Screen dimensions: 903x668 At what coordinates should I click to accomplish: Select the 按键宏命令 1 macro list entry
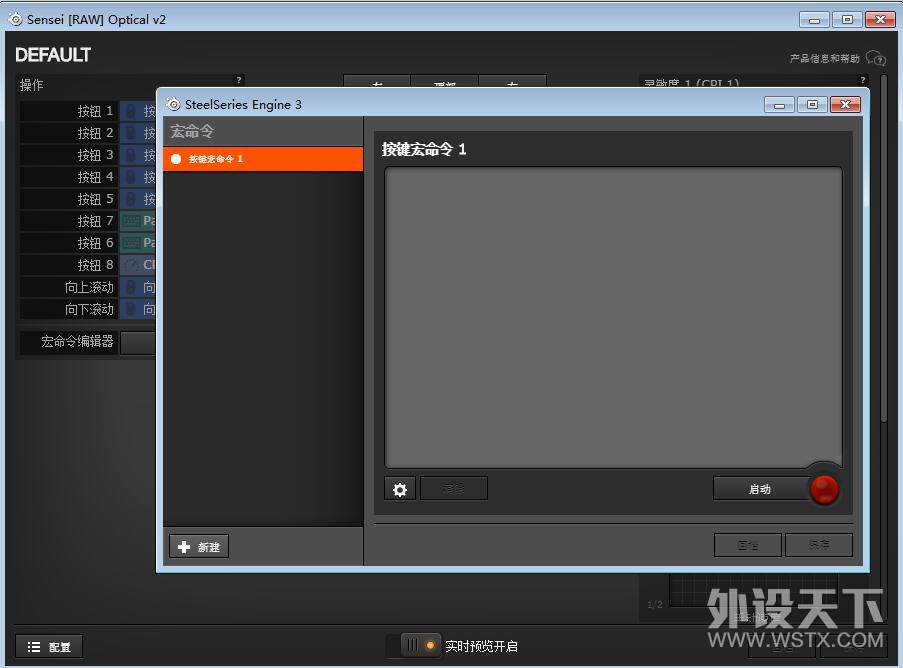tap(263, 159)
